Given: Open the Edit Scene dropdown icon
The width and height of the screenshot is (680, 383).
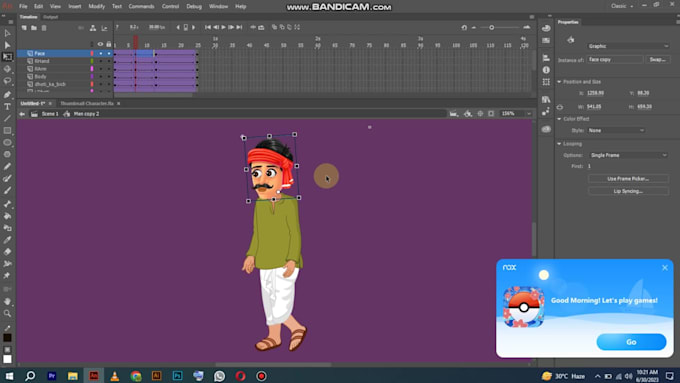Looking at the screenshot, I should click(453, 114).
